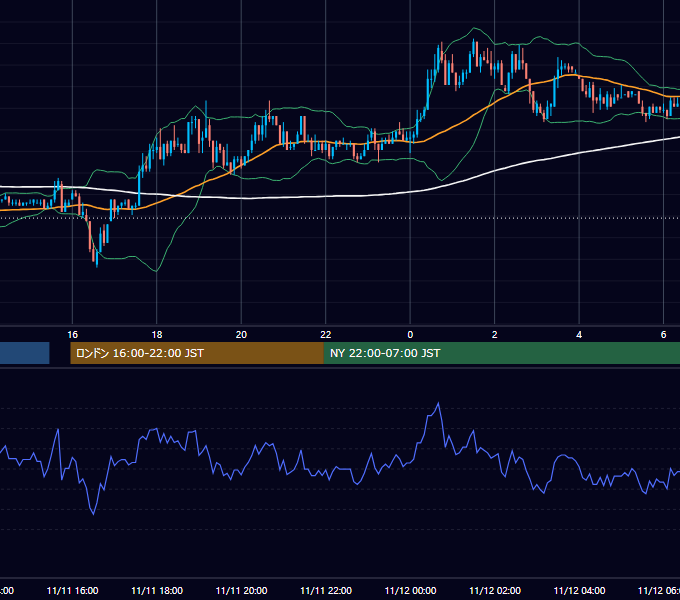The image size is (680, 600).
Task: Click the 11/12 00:00 date label
Action: point(410,590)
